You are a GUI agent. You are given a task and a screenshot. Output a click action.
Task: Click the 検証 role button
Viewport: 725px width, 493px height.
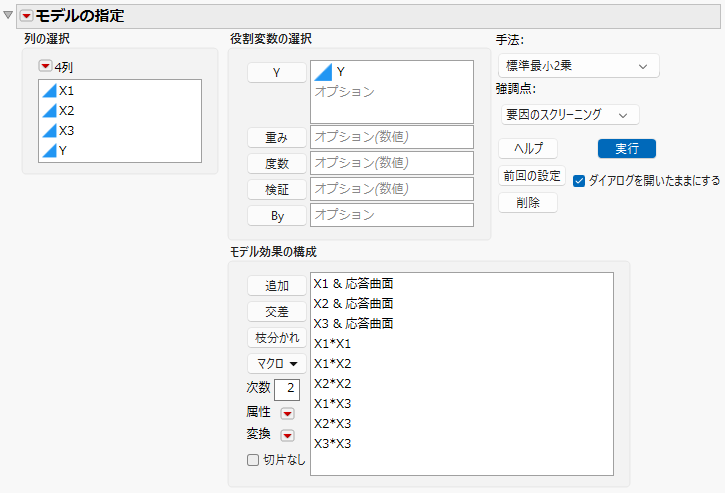276,189
